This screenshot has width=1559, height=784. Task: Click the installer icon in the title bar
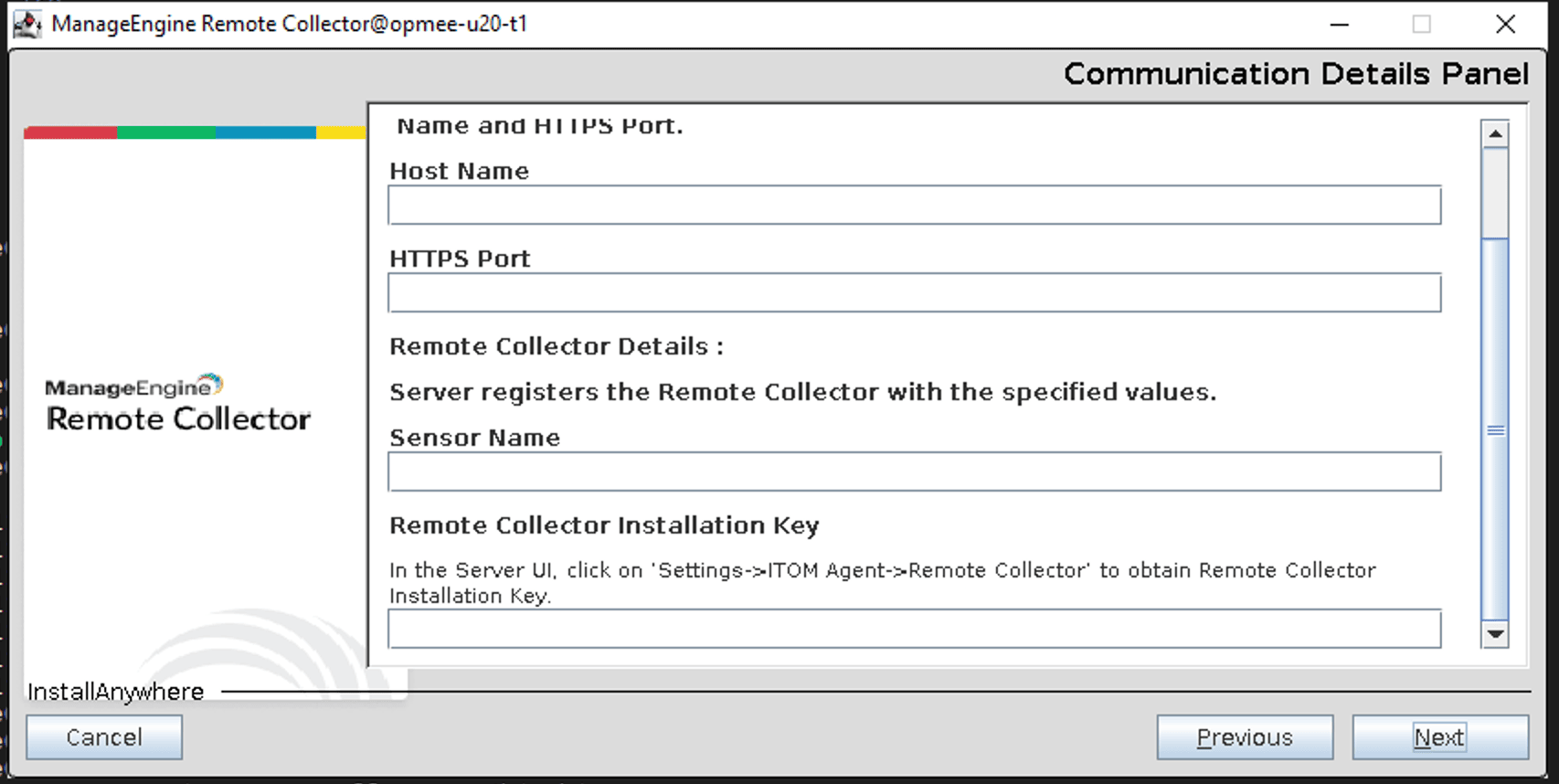27,24
